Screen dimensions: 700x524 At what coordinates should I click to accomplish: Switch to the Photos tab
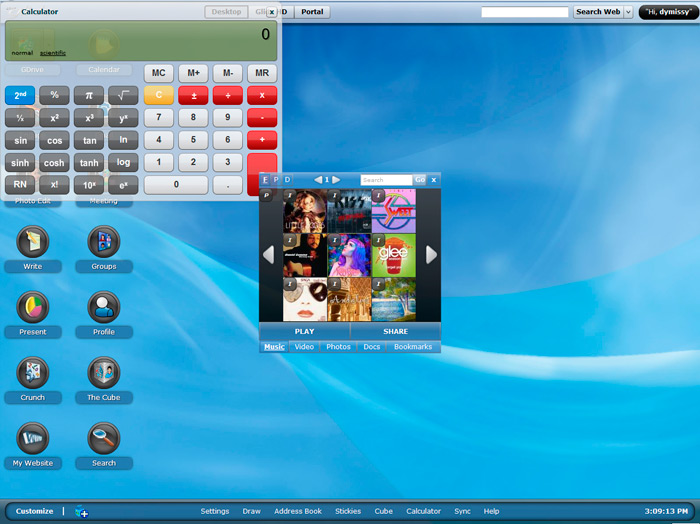click(338, 347)
